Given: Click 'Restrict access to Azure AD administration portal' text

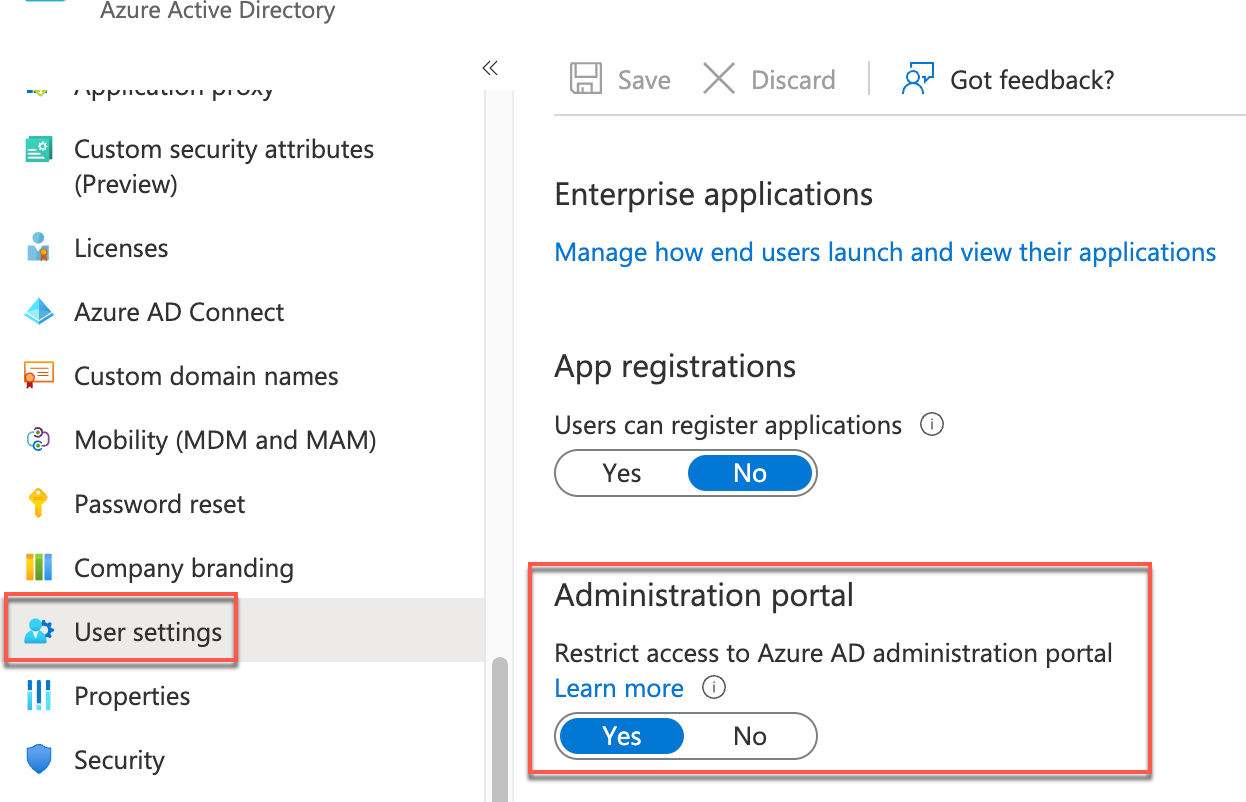Looking at the screenshot, I should pyautogui.click(x=833, y=654).
